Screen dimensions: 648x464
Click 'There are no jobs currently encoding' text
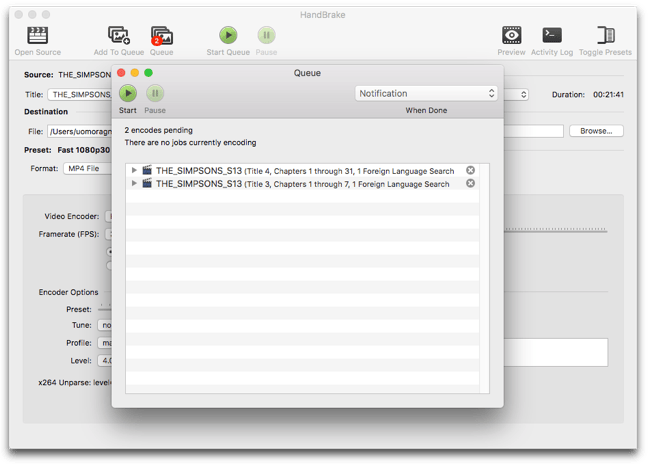click(x=191, y=143)
